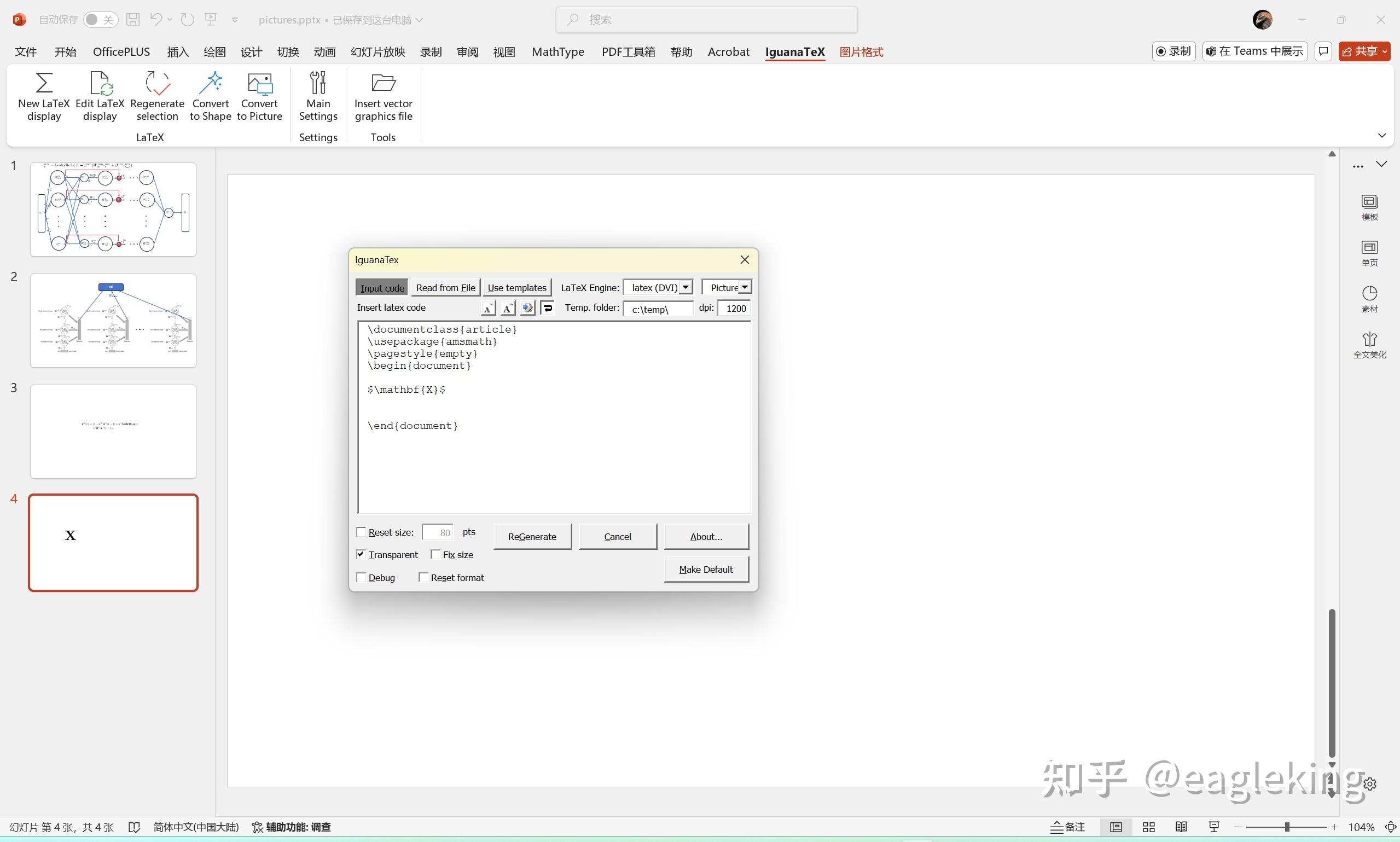The width and height of the screenshot is (1400, 842).
Task: Open the LaTeX Engine dropdown
Action: [686, 287]
